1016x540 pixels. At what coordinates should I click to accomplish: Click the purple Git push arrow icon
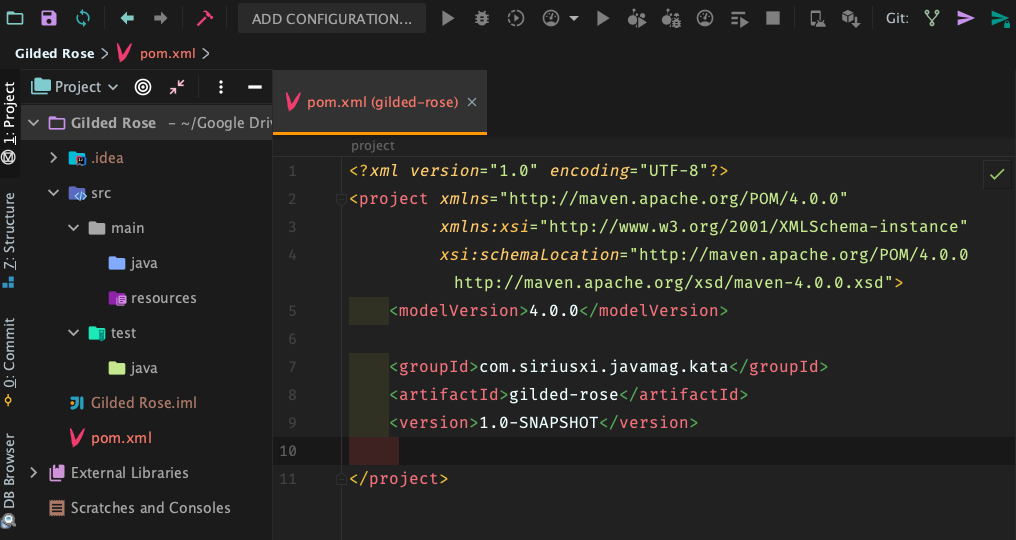click(x=965, y=18)
